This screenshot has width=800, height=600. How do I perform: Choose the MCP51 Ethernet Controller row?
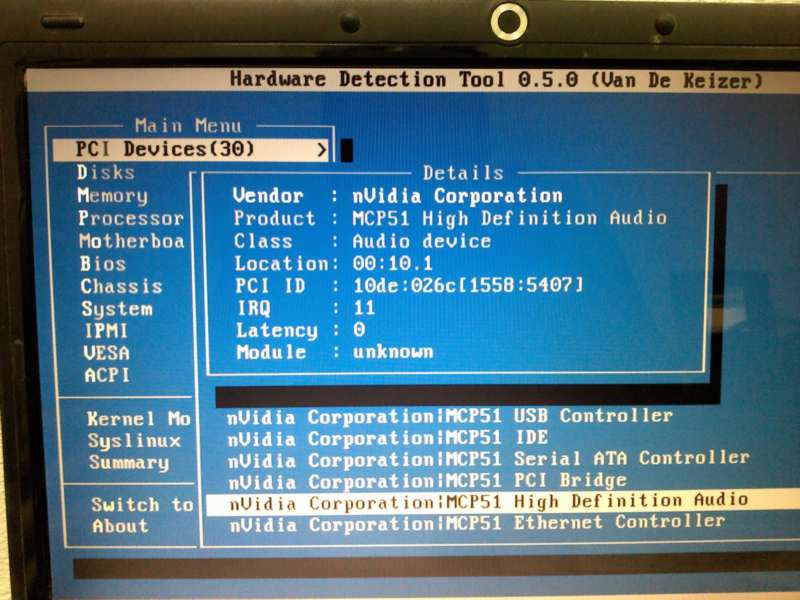point(476,523)
